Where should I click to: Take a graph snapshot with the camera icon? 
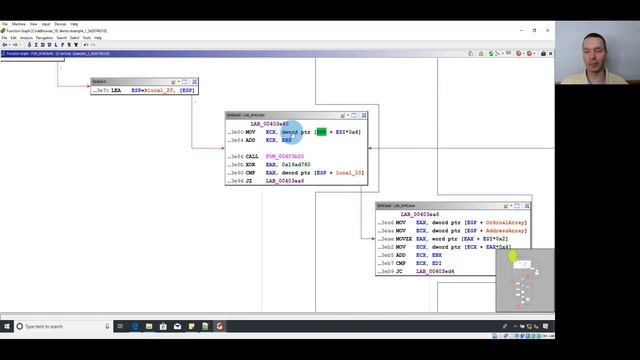click(543, 53)
